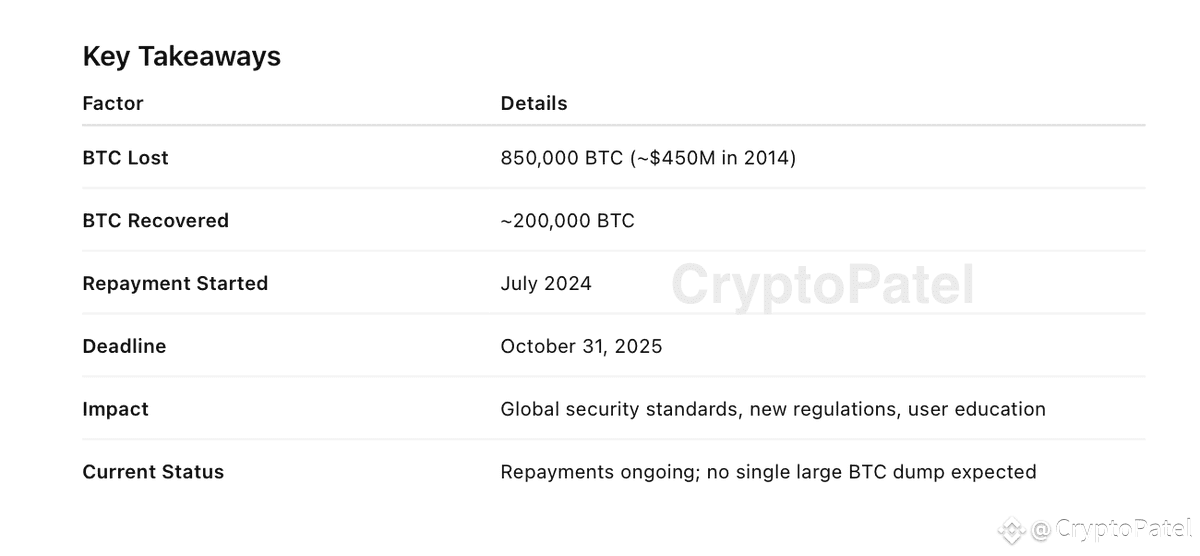Click the Deadline row label
The width and height of the screenshot is (1200, 556).
click(x=124, y=347)
